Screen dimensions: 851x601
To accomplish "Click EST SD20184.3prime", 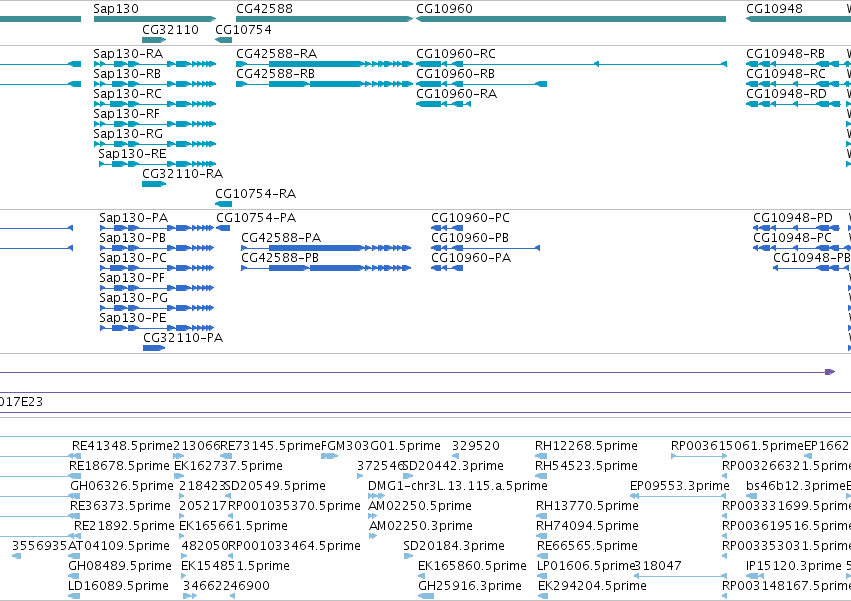I will click(454, 546).
